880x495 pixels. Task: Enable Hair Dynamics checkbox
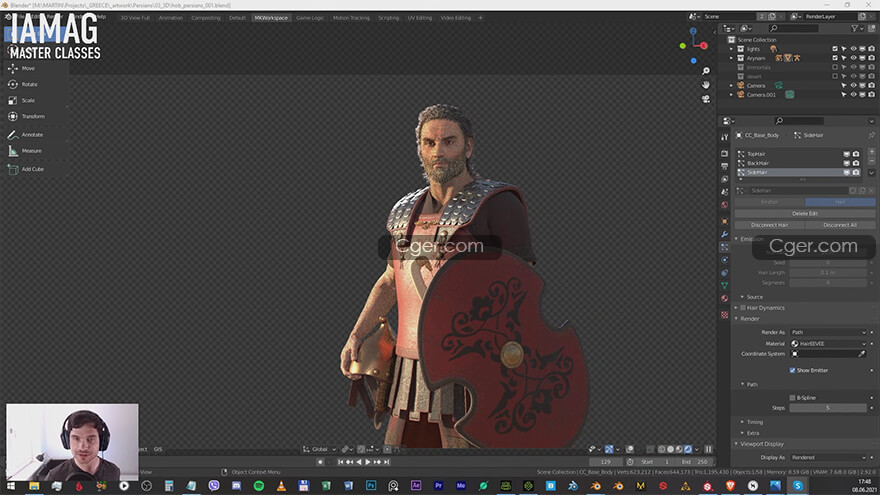coord(743,308)
